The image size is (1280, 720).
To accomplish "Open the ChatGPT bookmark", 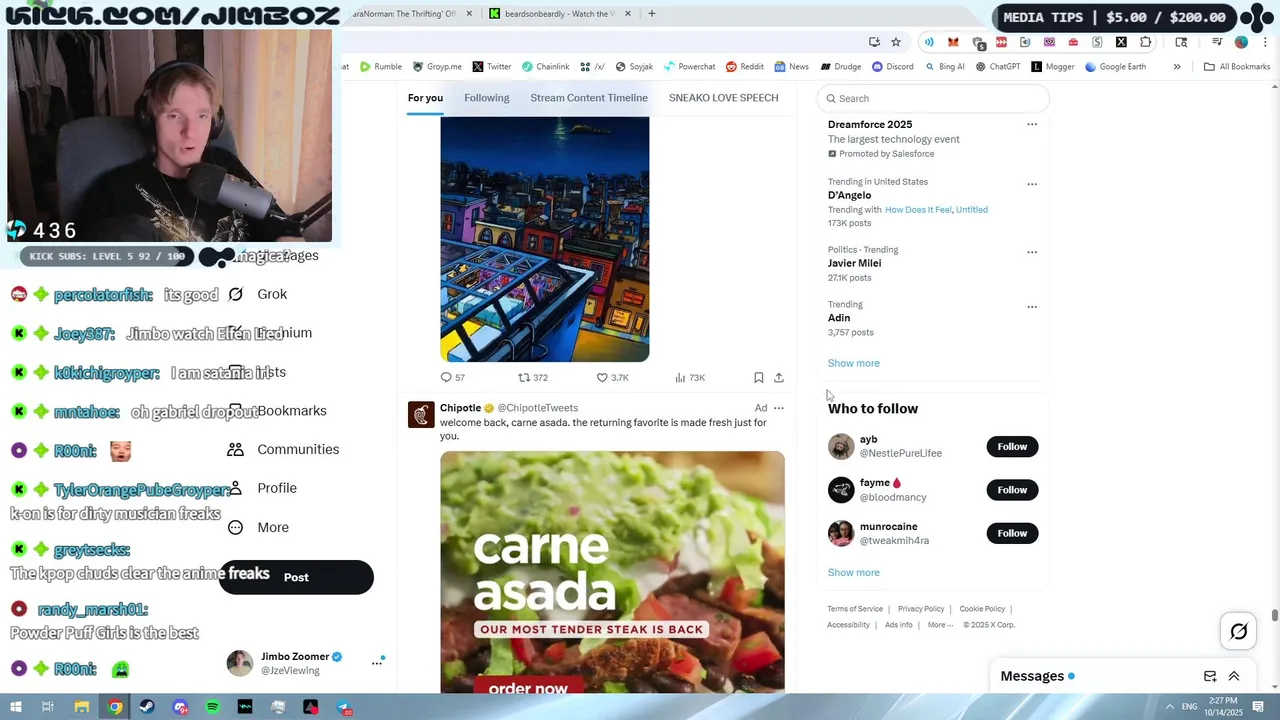I will (x=998, y=67).
